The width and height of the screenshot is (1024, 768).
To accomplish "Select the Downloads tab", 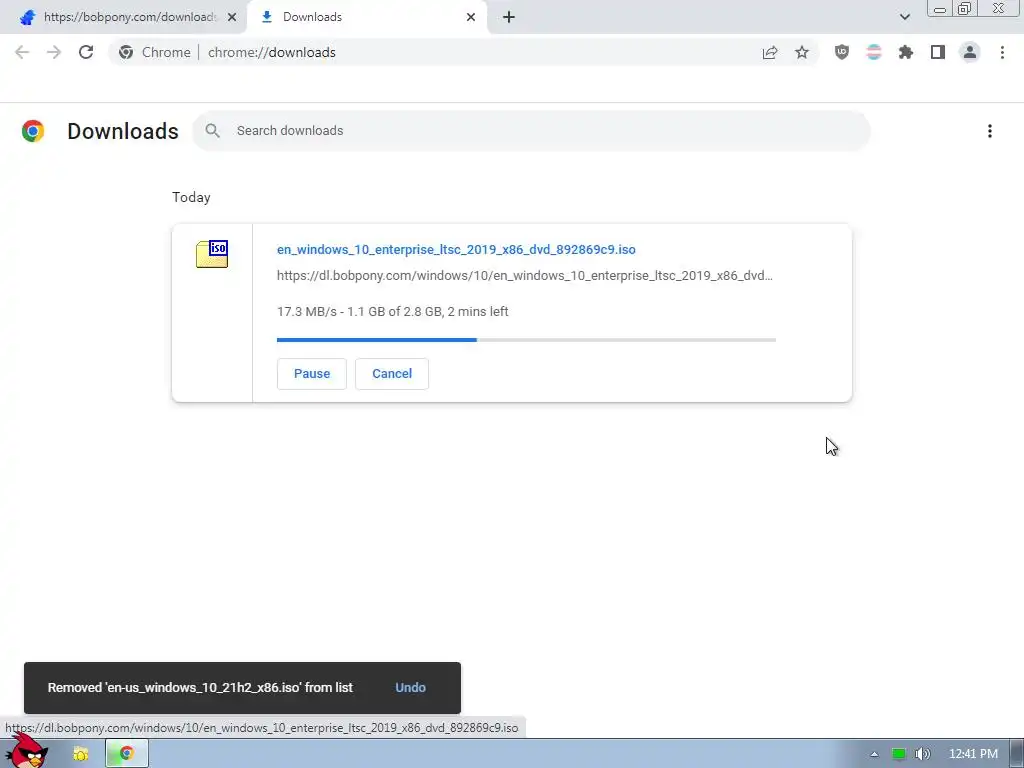I will (x=368, y=17).
